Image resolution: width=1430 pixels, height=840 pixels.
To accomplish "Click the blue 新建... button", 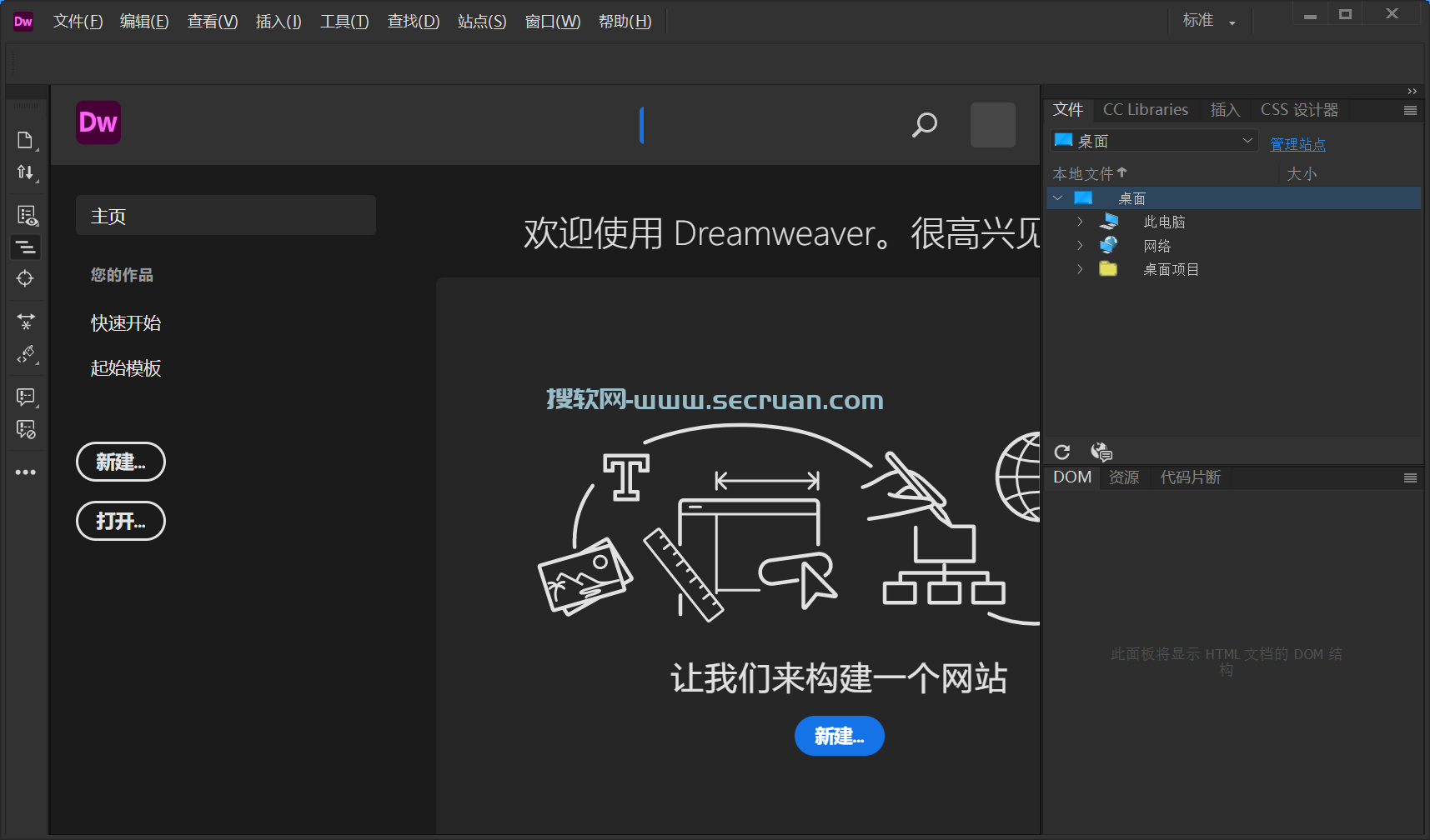I will point(839,736).
